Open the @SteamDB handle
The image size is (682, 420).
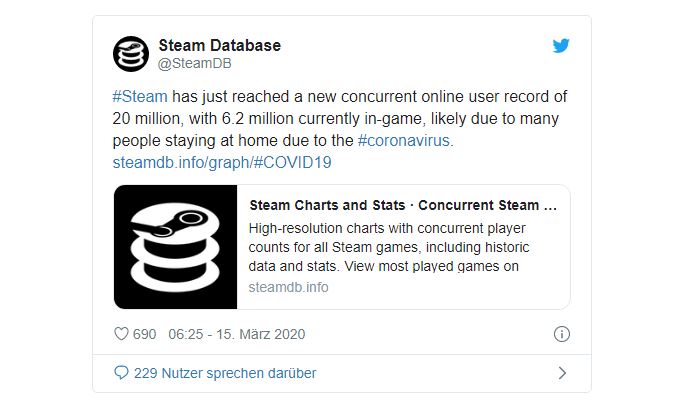[192, 64]
